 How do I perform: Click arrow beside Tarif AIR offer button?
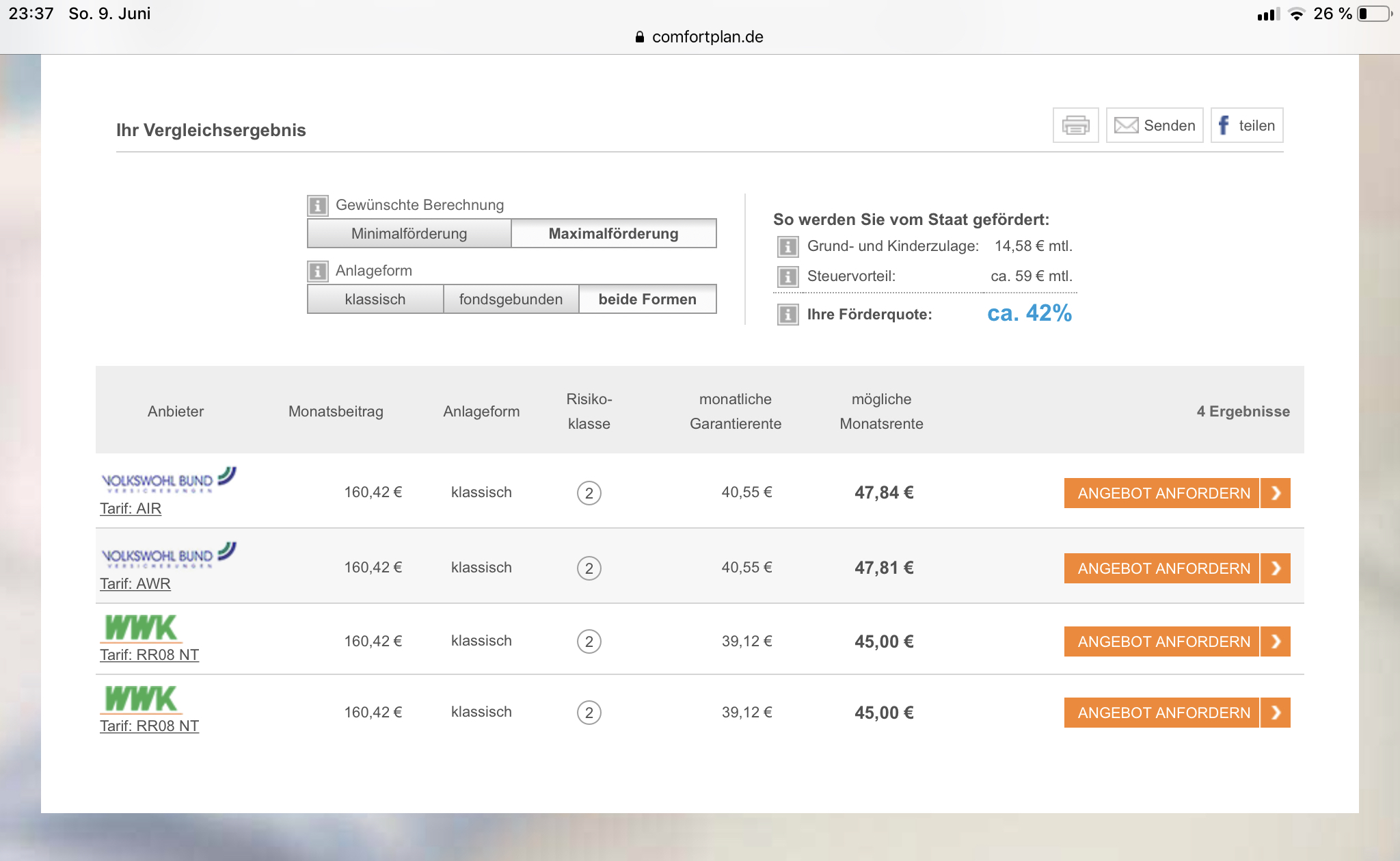[x=1276, y=493]
